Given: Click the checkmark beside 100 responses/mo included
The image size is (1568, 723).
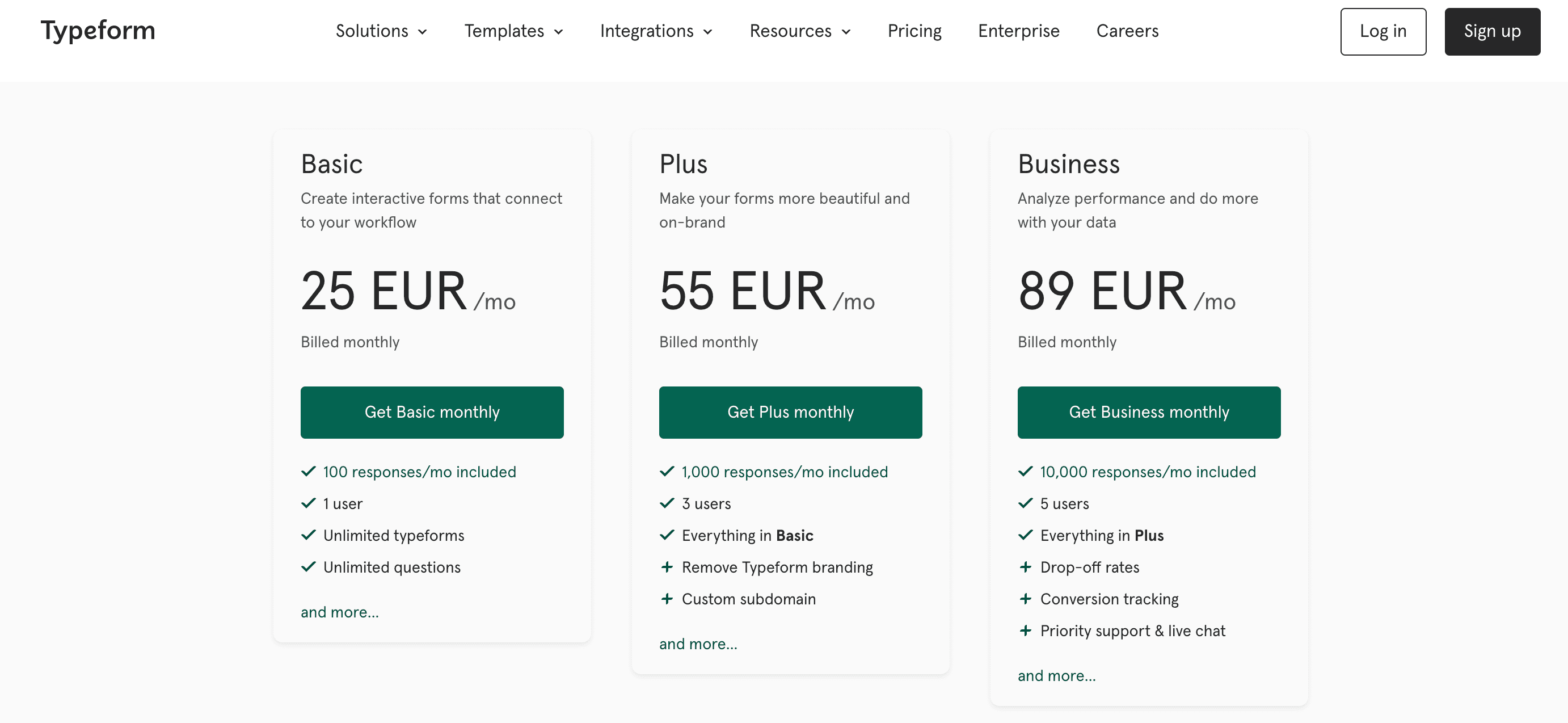Looking at the screenshot, I should (x=307, y=471).
